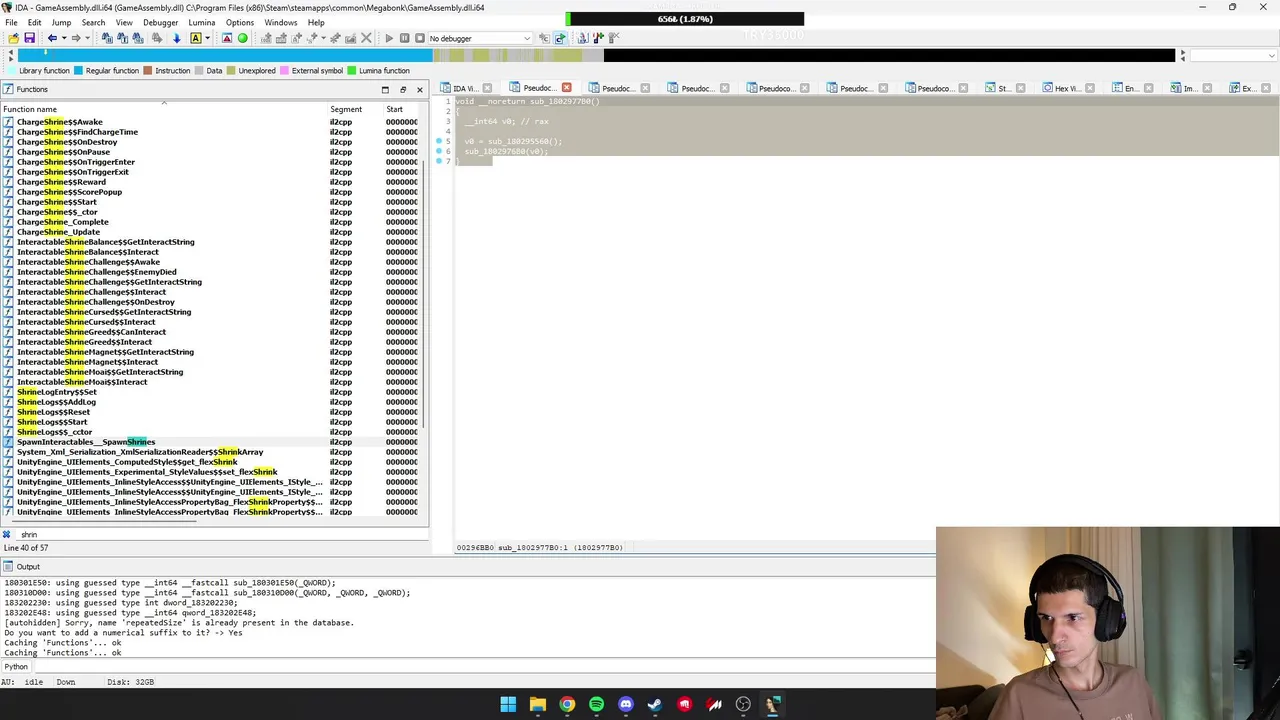Image resolution: width=1280 pixels, height=720 pixels.
Task: Pause the process with the pause icon
Action: coord(404,38)
